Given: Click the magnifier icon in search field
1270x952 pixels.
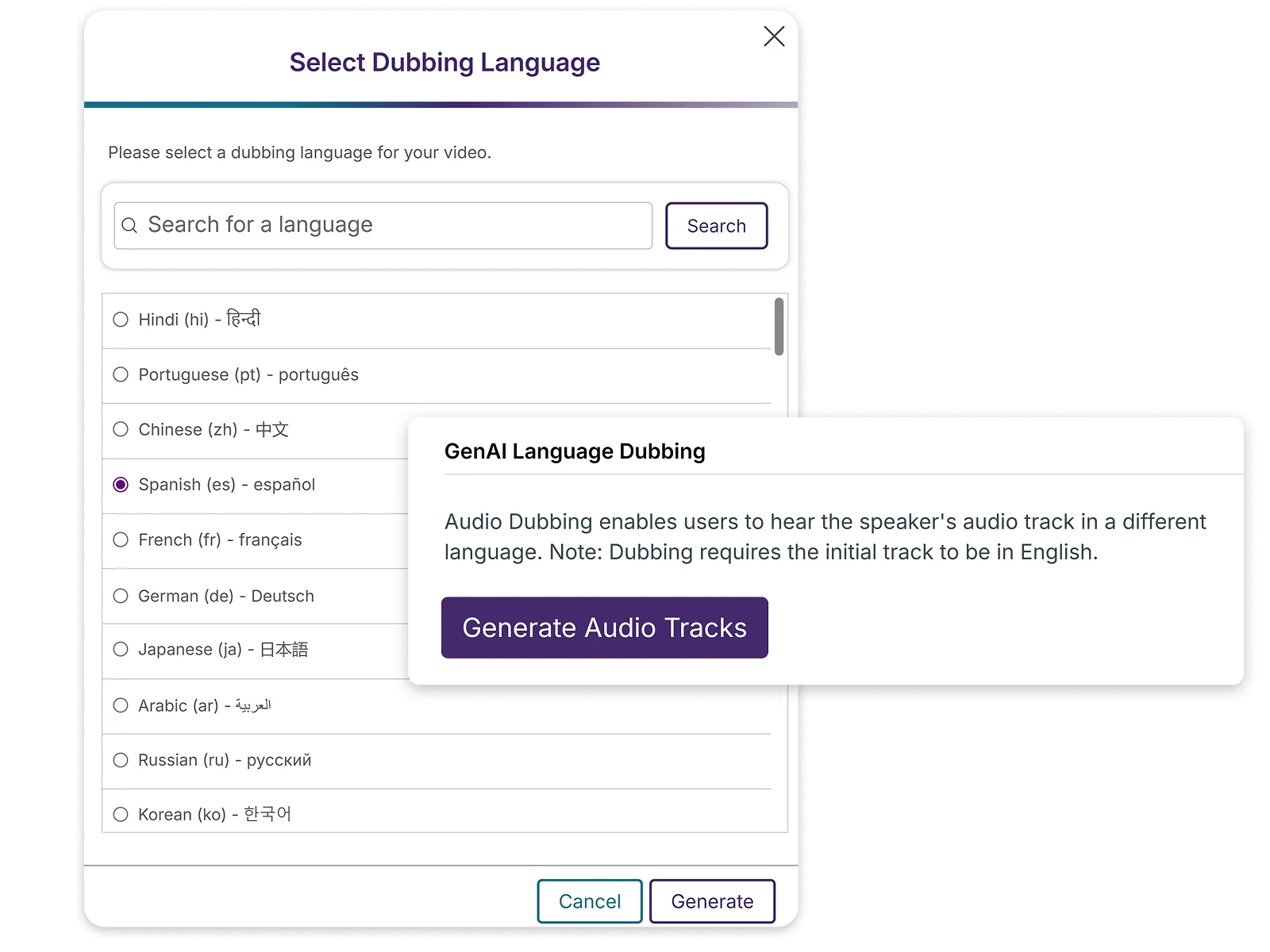Looking at the screenshot, I should point(129,226).
